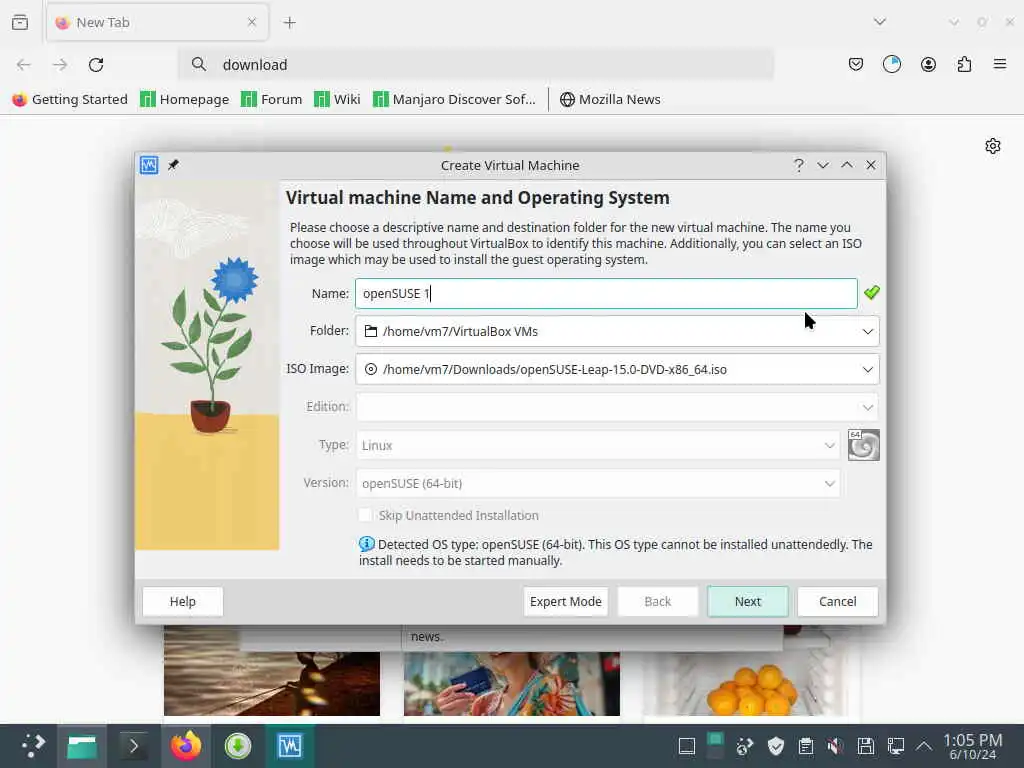The image size is (1024, 768).
Task: Open the file manager from the taskbar
Action: coord(82,746)
